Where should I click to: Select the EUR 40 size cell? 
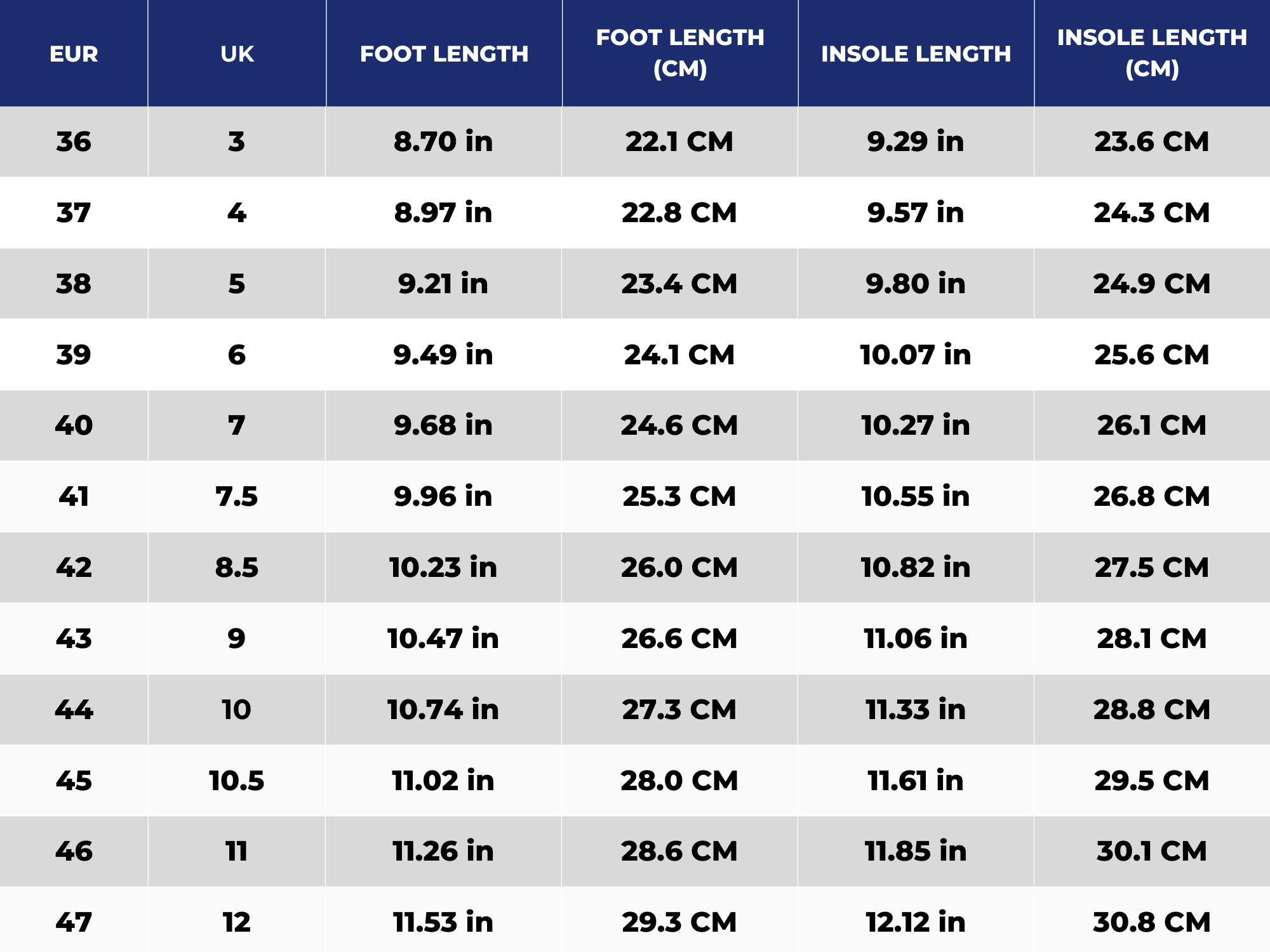[74, 425]
